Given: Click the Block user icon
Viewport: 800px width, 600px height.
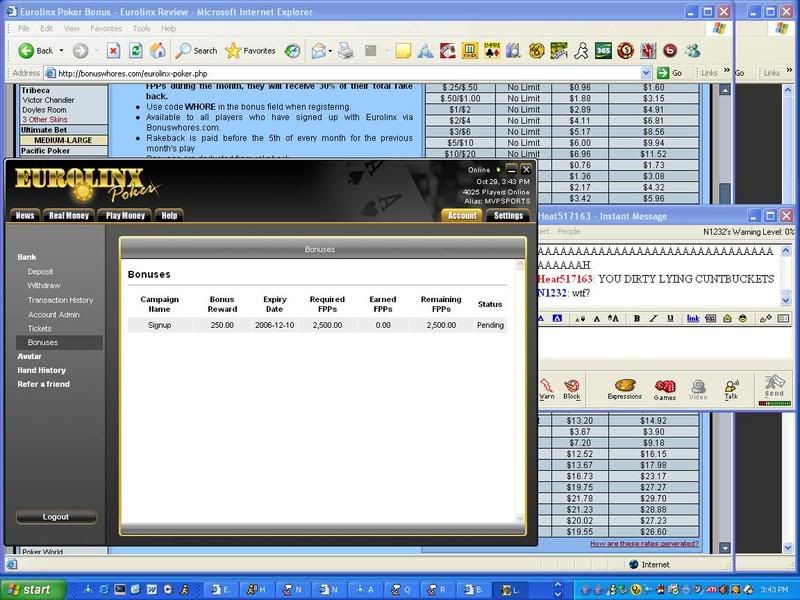Looking at the screenshot, I should pyautogui.click(x=571, y=389).
